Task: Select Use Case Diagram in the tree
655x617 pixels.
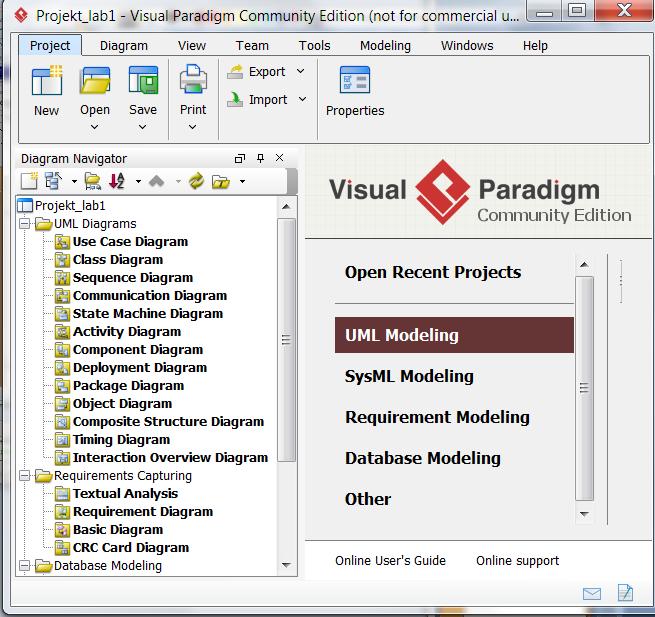Action: [130, 241]
